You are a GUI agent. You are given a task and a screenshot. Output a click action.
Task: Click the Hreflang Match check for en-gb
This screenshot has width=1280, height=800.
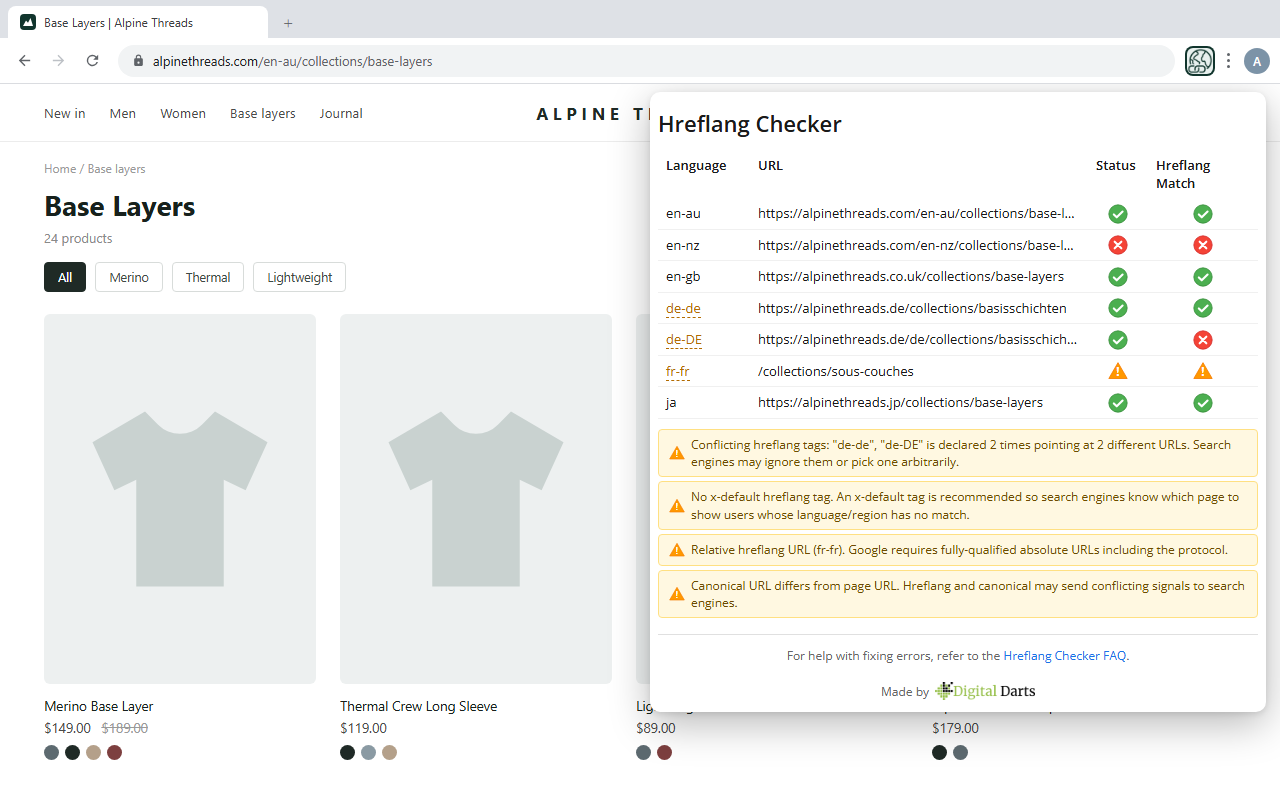(x=1203, y=277)
